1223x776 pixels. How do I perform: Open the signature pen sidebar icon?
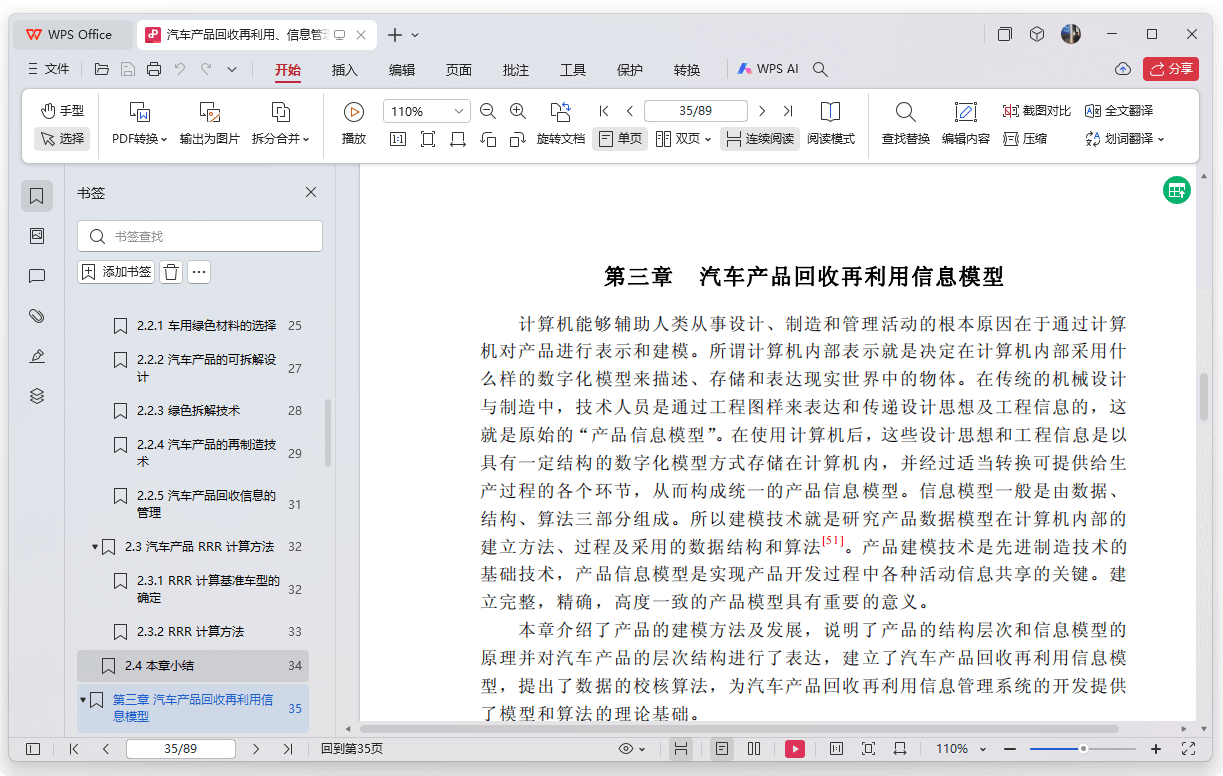coord(37,356)
